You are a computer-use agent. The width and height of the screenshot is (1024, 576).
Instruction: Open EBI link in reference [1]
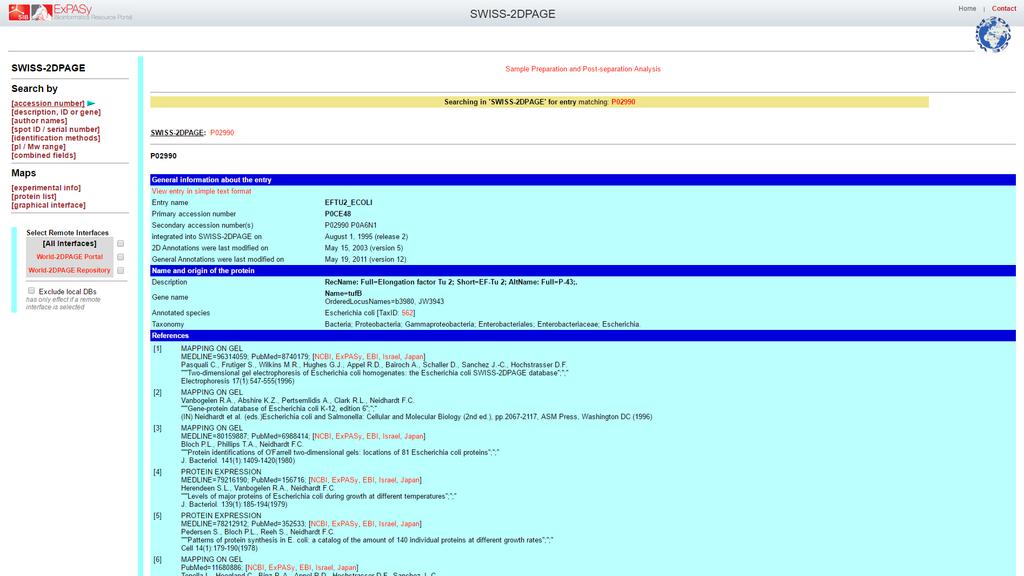click(372, 357)
